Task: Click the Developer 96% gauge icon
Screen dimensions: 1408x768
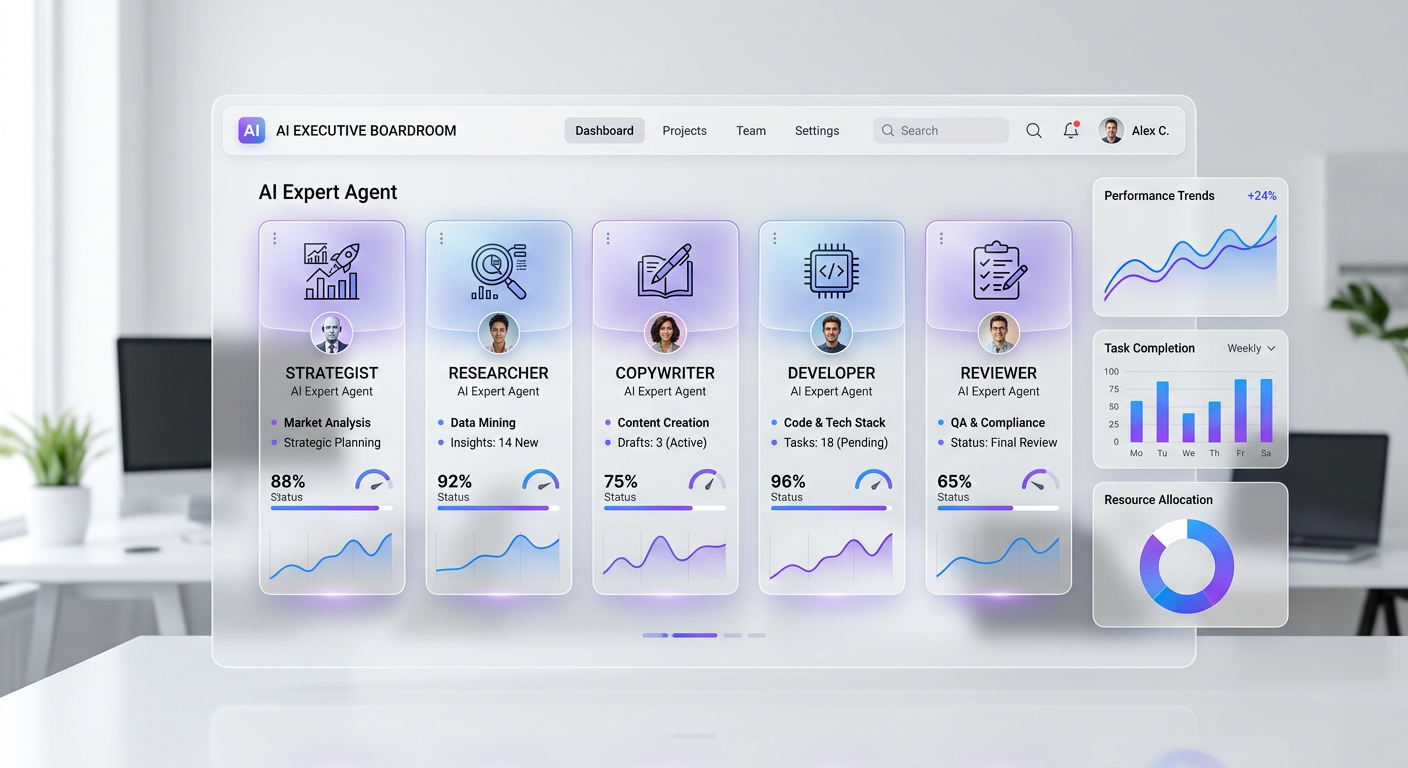Action: (873, 480)
